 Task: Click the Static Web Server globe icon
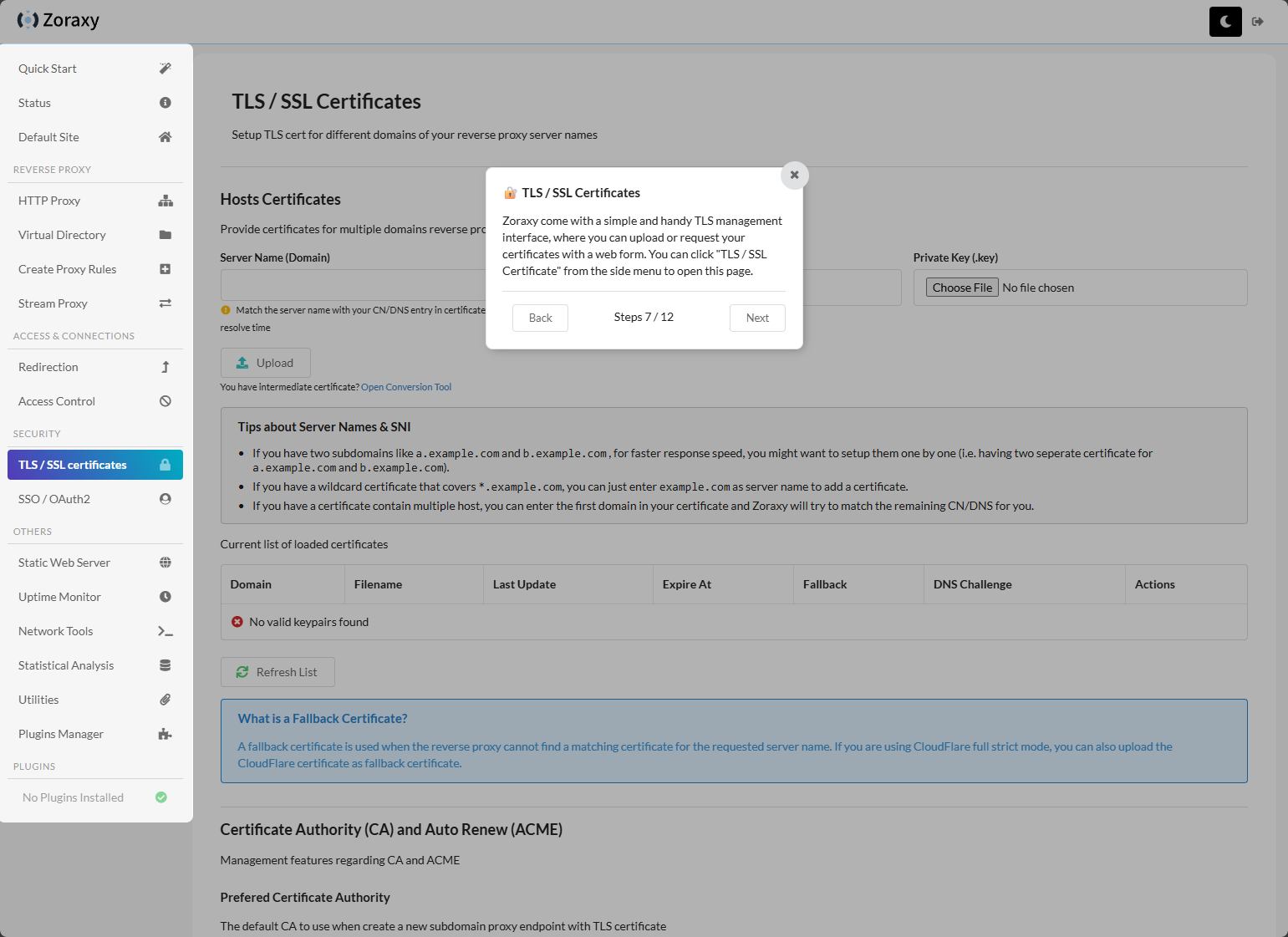(165, 563)
